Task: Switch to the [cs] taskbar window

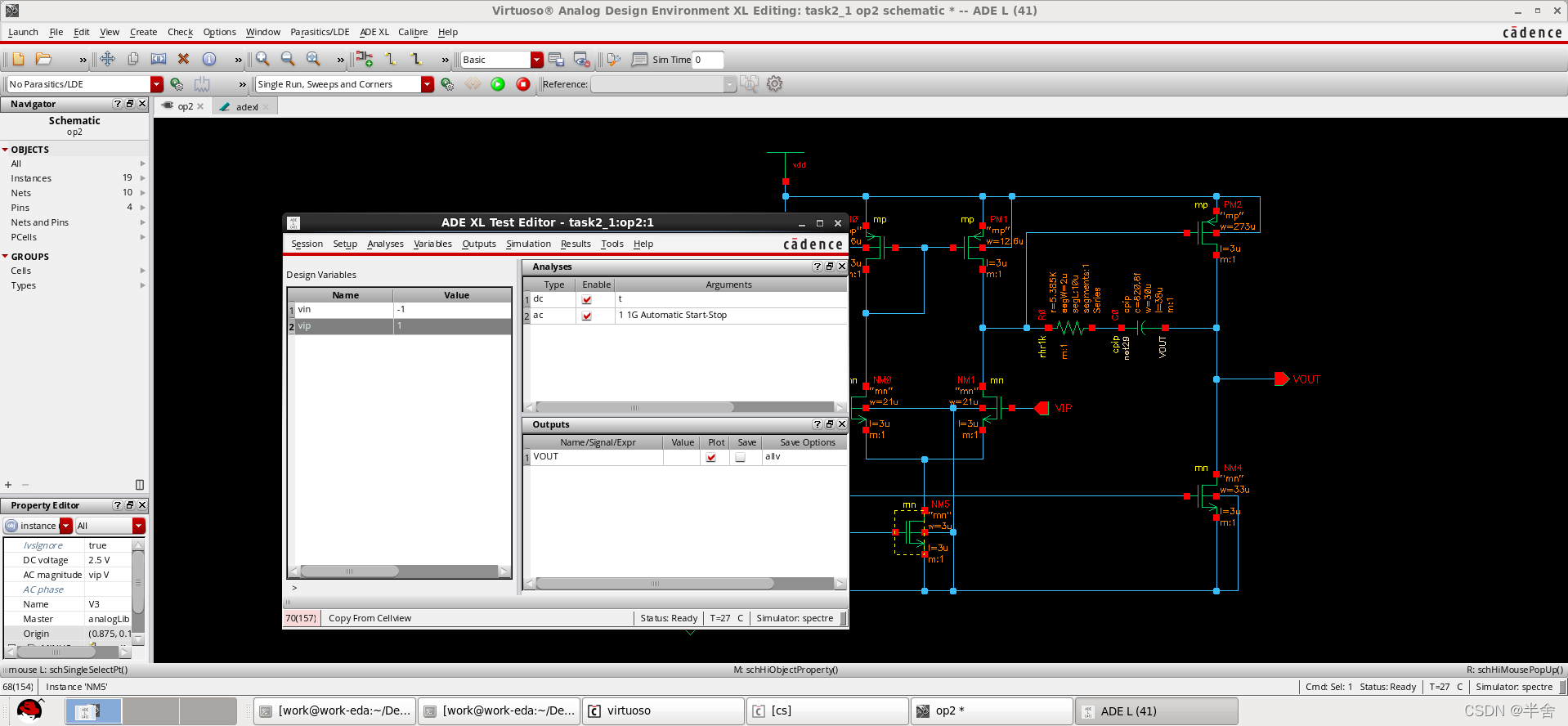Action: click(827, 710)
